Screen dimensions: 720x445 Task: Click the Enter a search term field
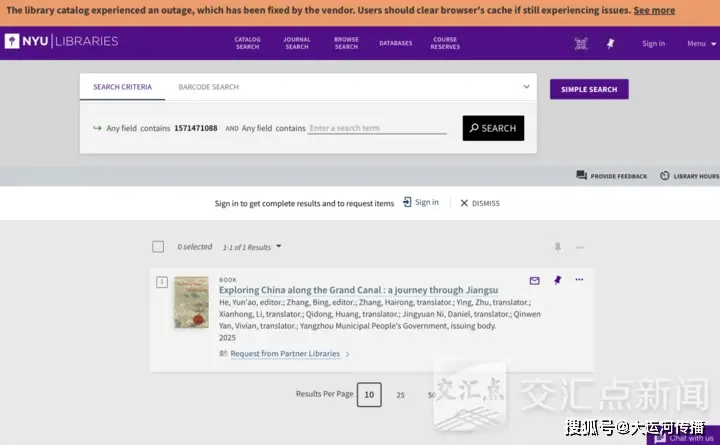coord(377,128)
